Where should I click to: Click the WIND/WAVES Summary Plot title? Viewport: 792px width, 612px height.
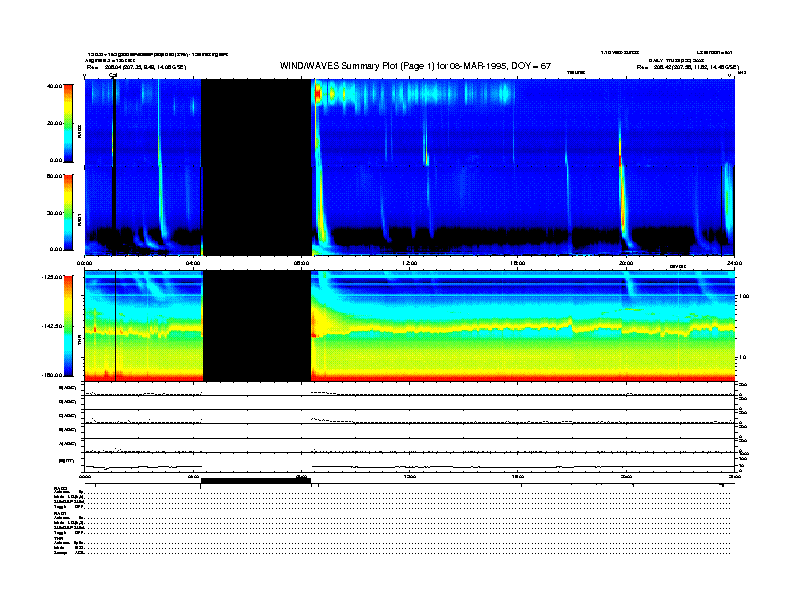(415, 66)
